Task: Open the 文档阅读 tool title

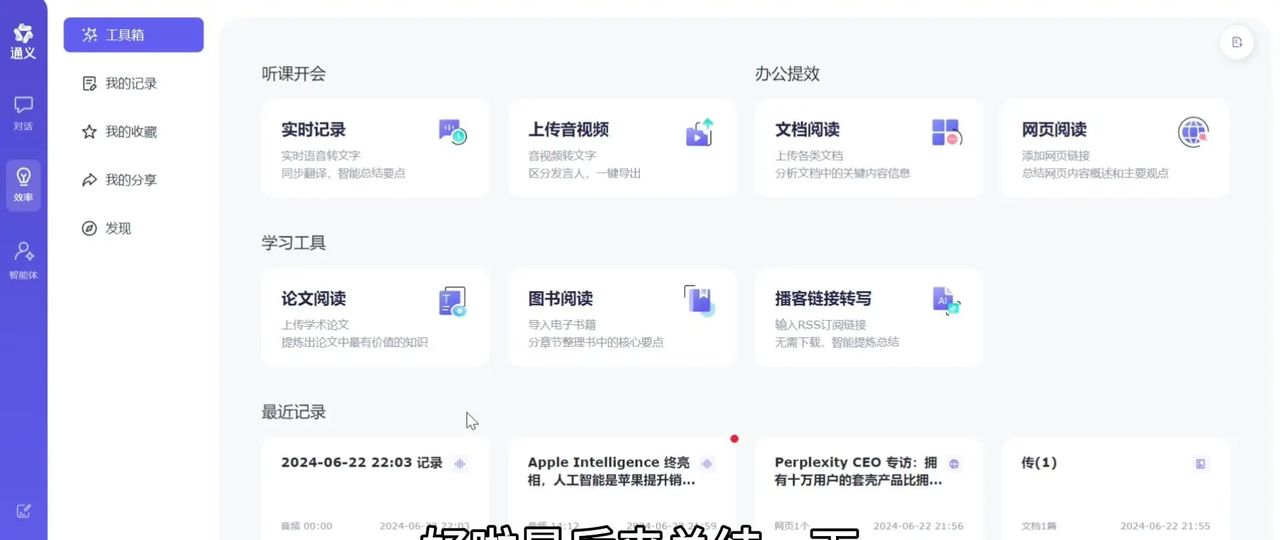Action: point(807,129)
